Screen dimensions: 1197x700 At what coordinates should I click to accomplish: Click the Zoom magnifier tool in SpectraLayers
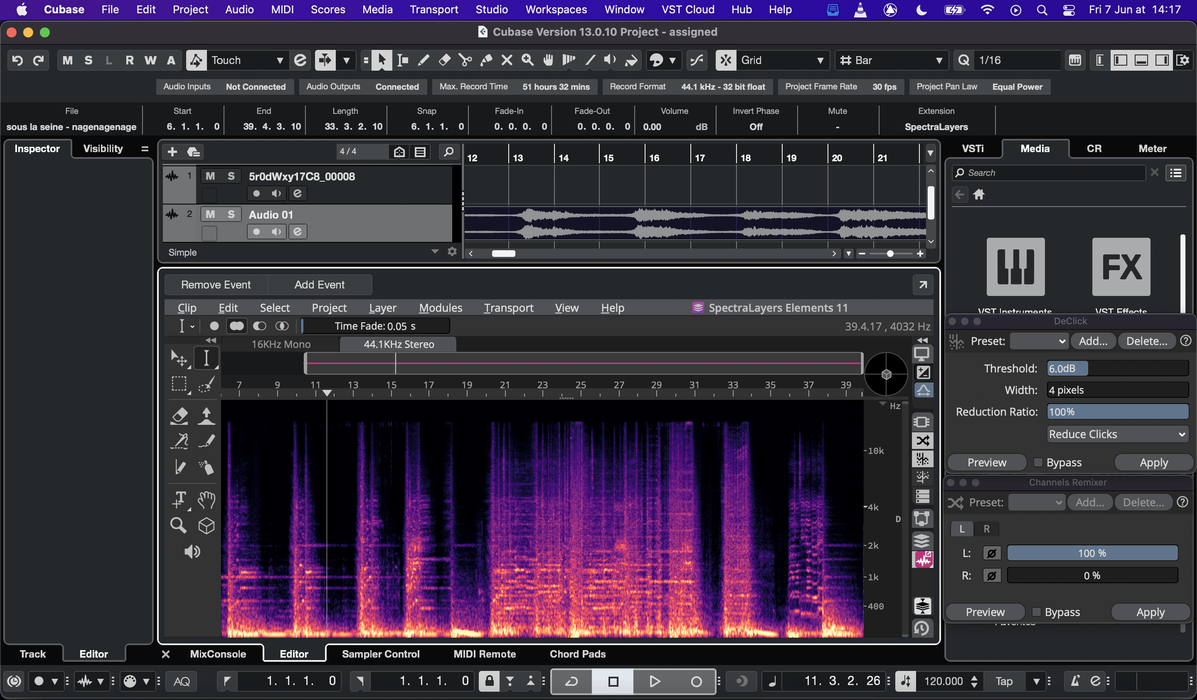coord(179,525)
